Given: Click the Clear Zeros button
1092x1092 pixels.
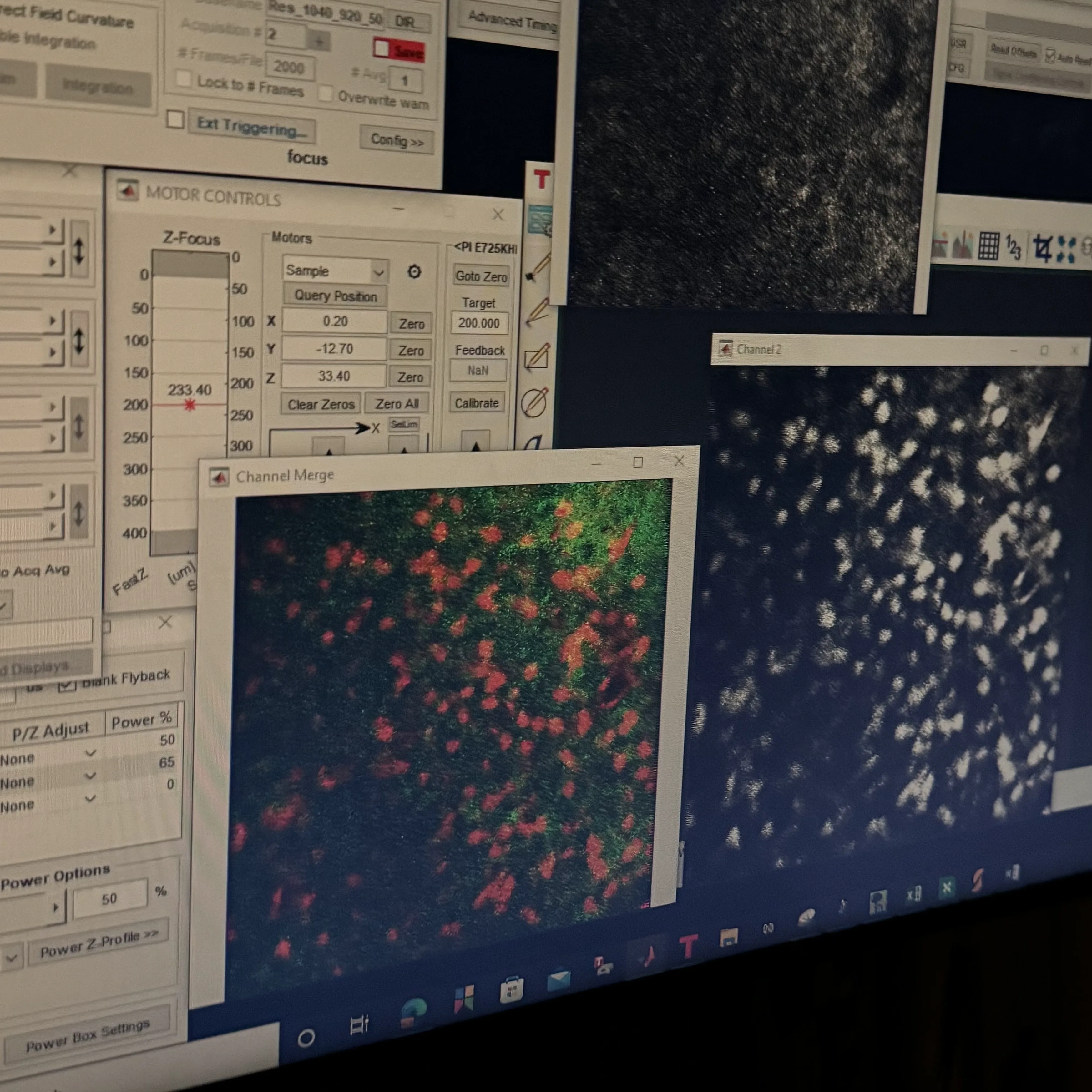Looking at the screenshot, I should point(321,405).
